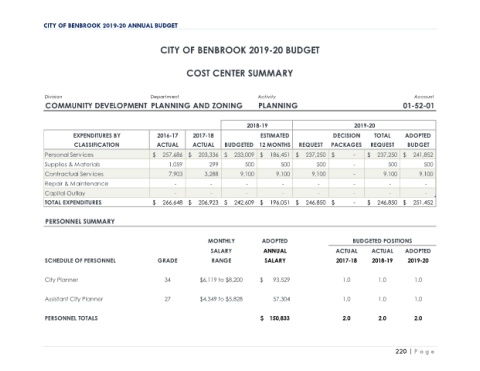Click the Contractual Services value '3,288'
Image resolution: width=480 pixels, height=371 pixels.
tap(211, 174)
